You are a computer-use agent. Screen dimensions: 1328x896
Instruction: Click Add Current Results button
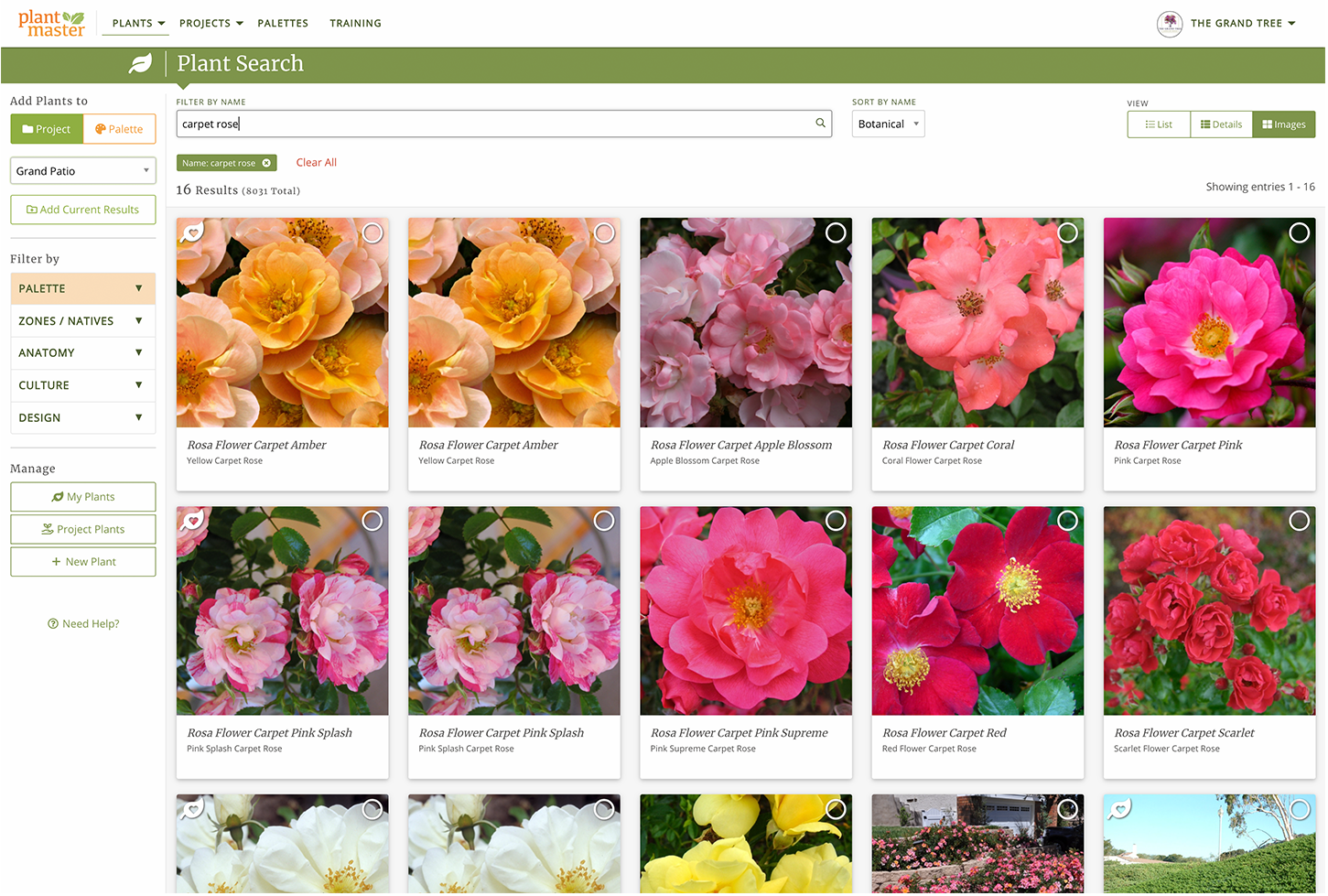[83, 210]
